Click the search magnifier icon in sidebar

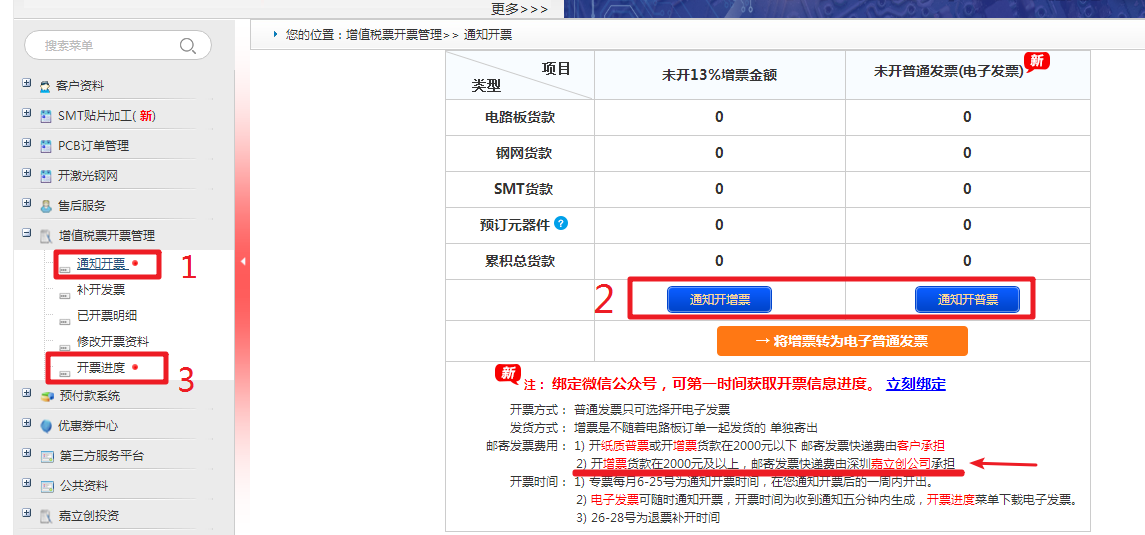pos(187,46)
